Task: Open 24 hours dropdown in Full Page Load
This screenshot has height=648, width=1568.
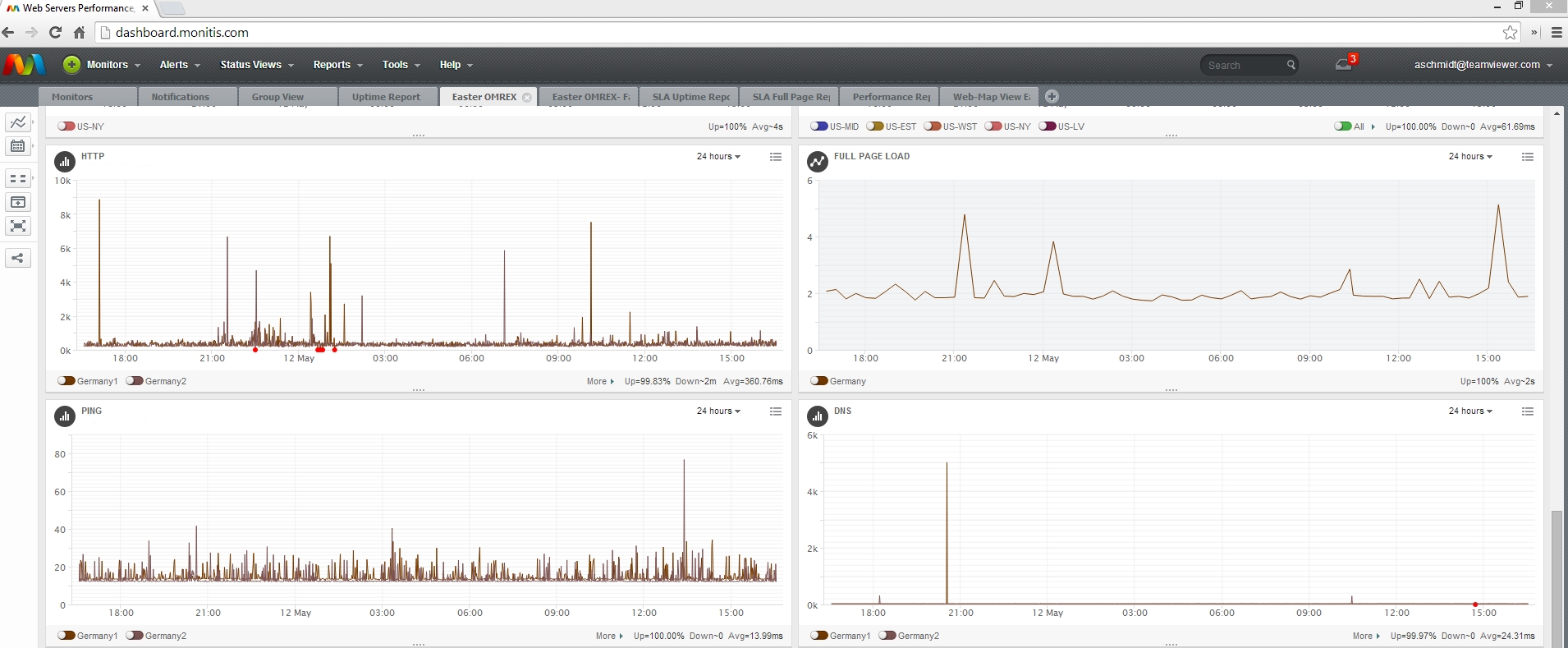Action: click(1470, 157)
